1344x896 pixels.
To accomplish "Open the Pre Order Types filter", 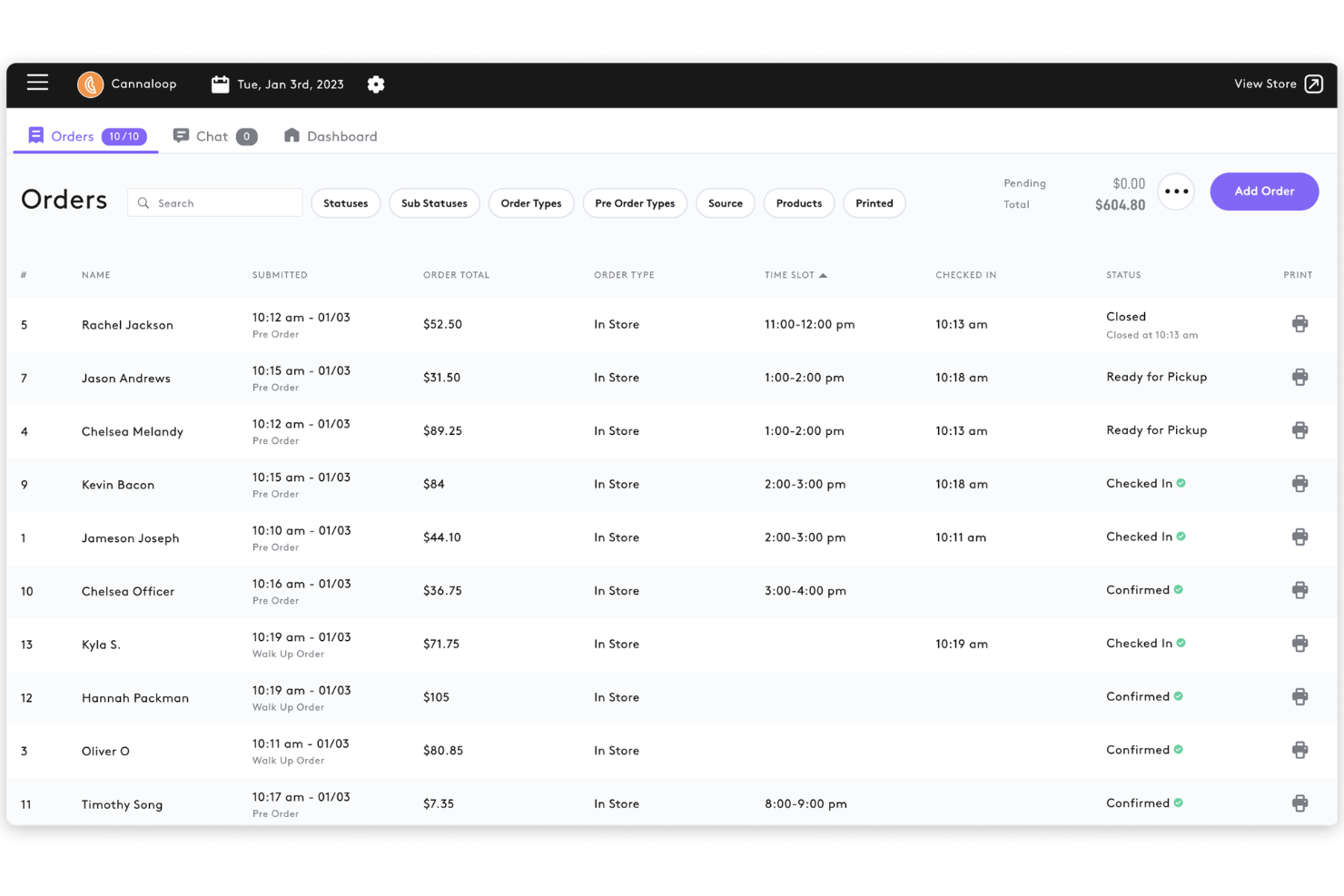I will 635,203.
